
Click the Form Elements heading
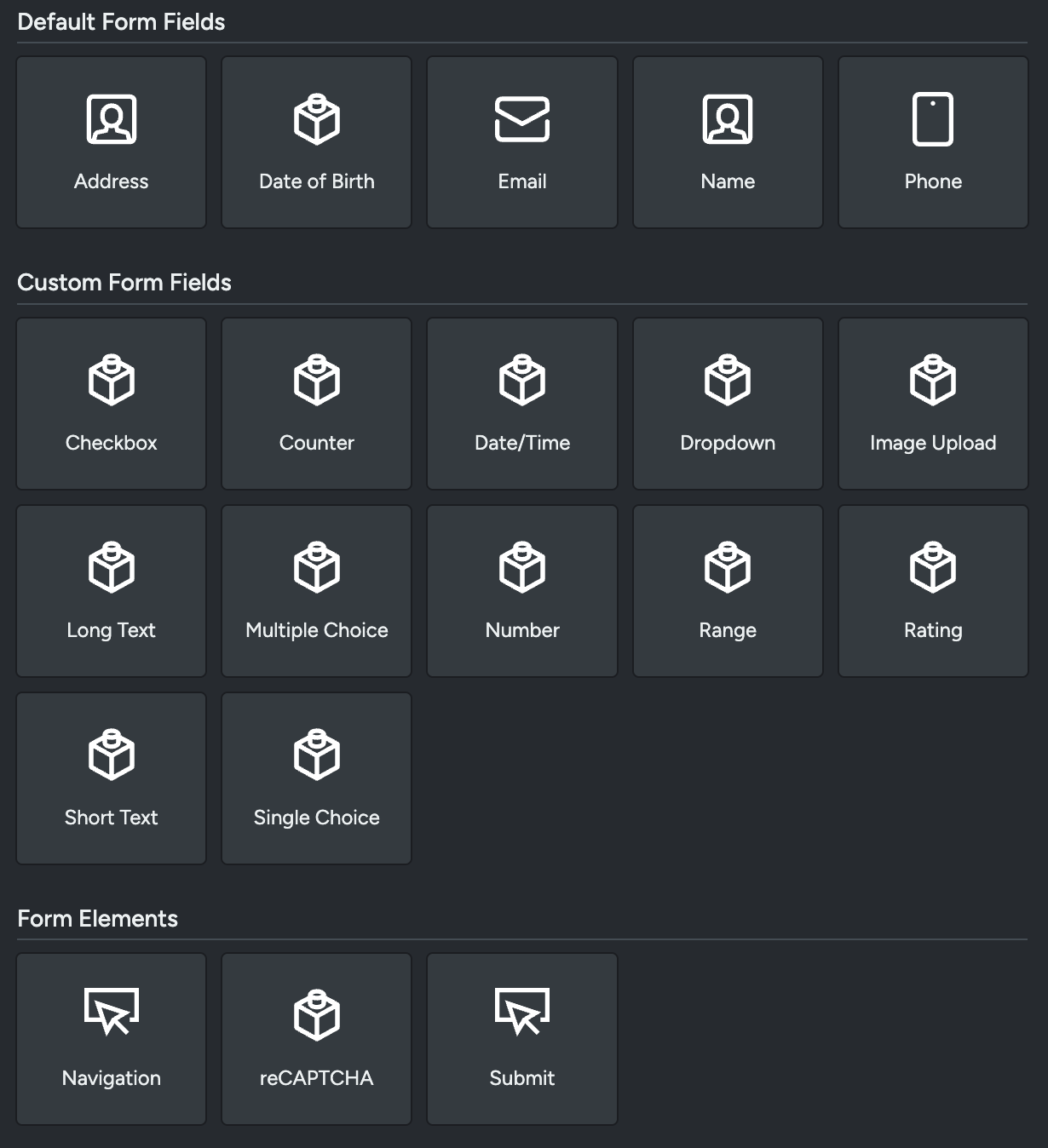(x=98, y=919)
